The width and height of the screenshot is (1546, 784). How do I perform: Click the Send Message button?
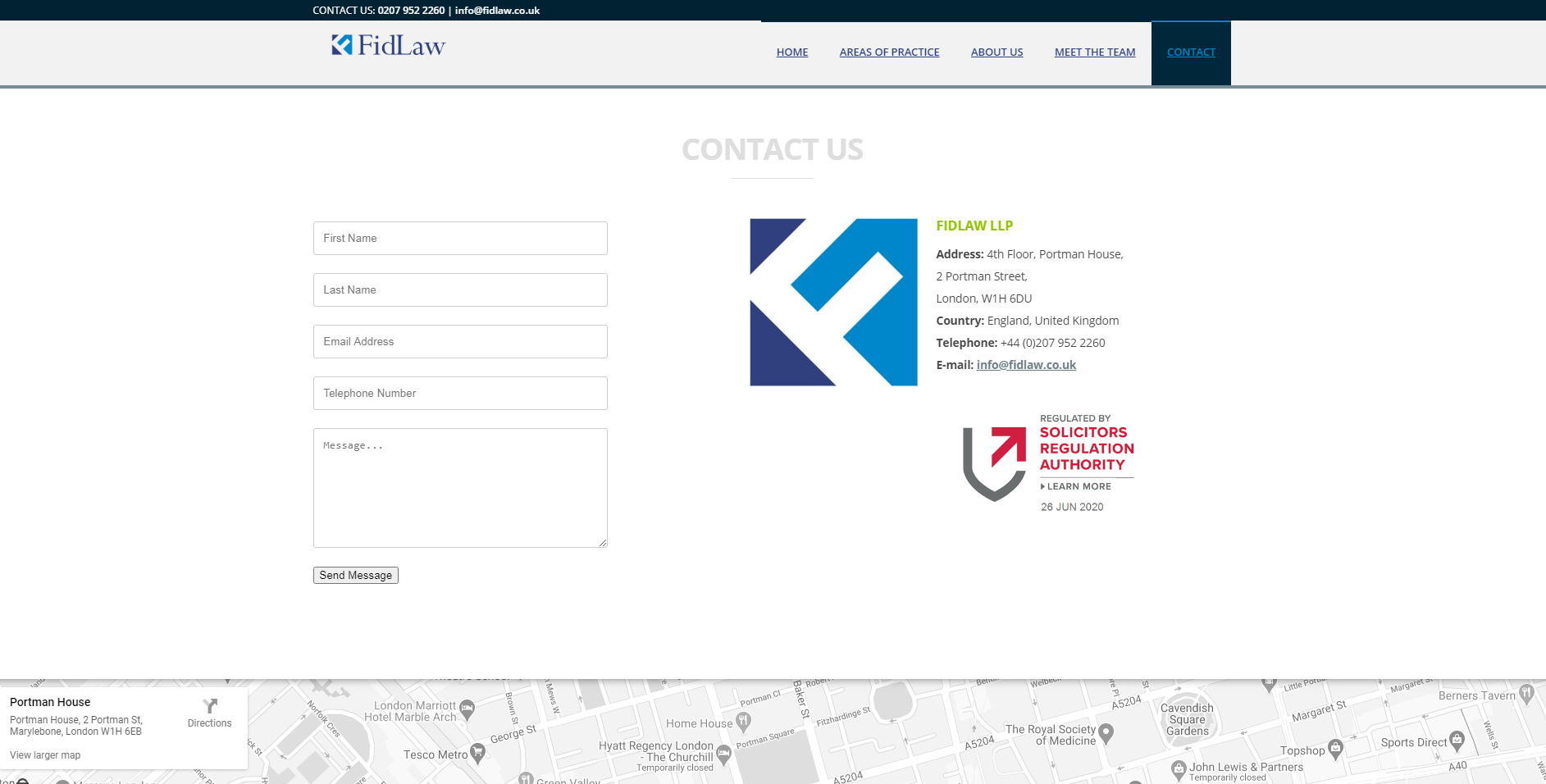pos(356,576)
